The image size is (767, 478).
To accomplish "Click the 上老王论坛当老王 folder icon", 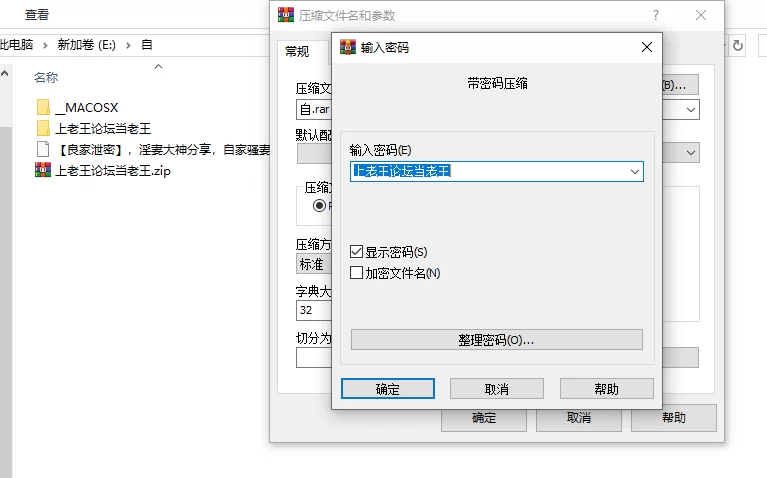I will 42,128.
